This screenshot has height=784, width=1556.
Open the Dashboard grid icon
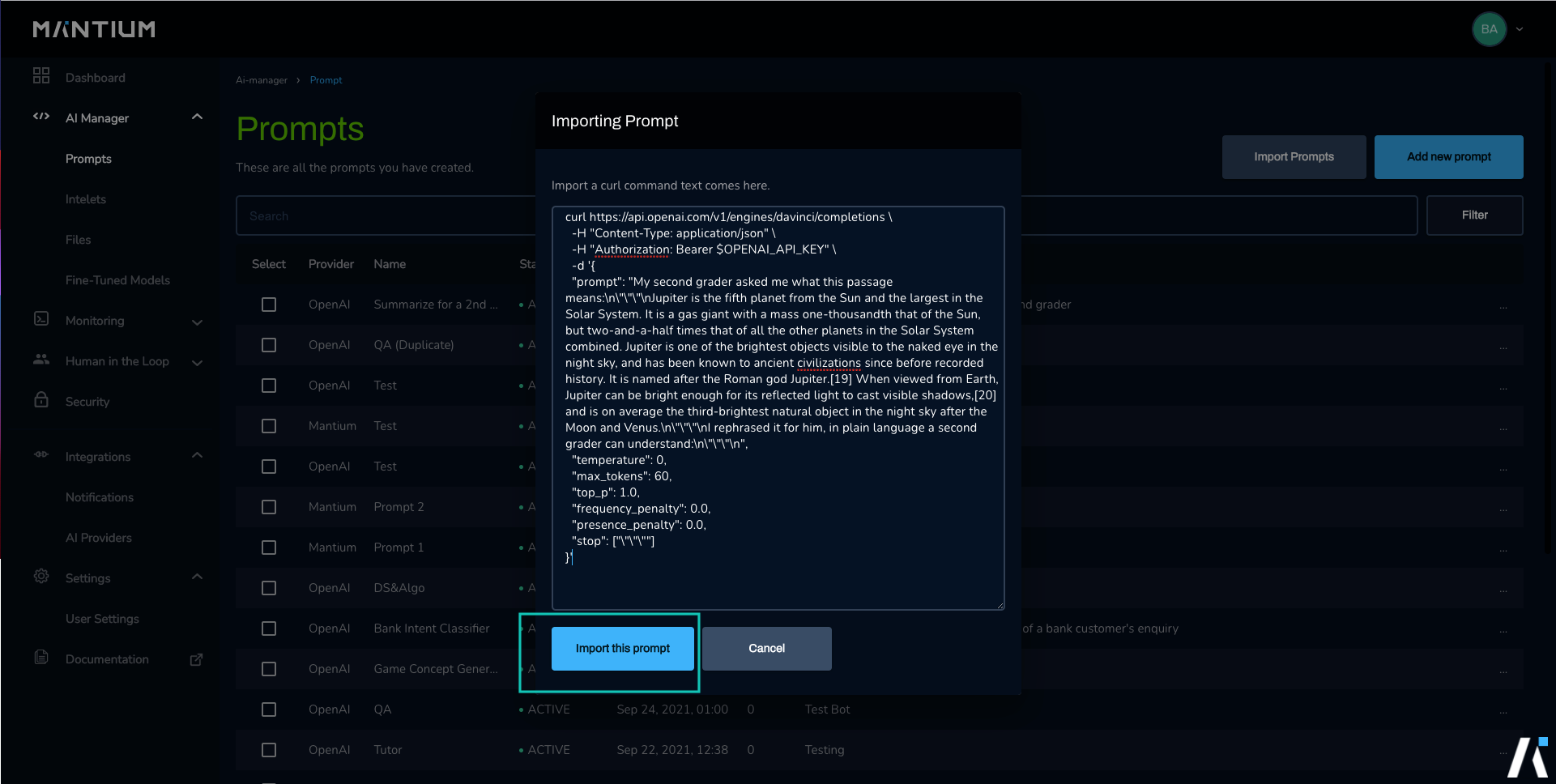point(41,76)
